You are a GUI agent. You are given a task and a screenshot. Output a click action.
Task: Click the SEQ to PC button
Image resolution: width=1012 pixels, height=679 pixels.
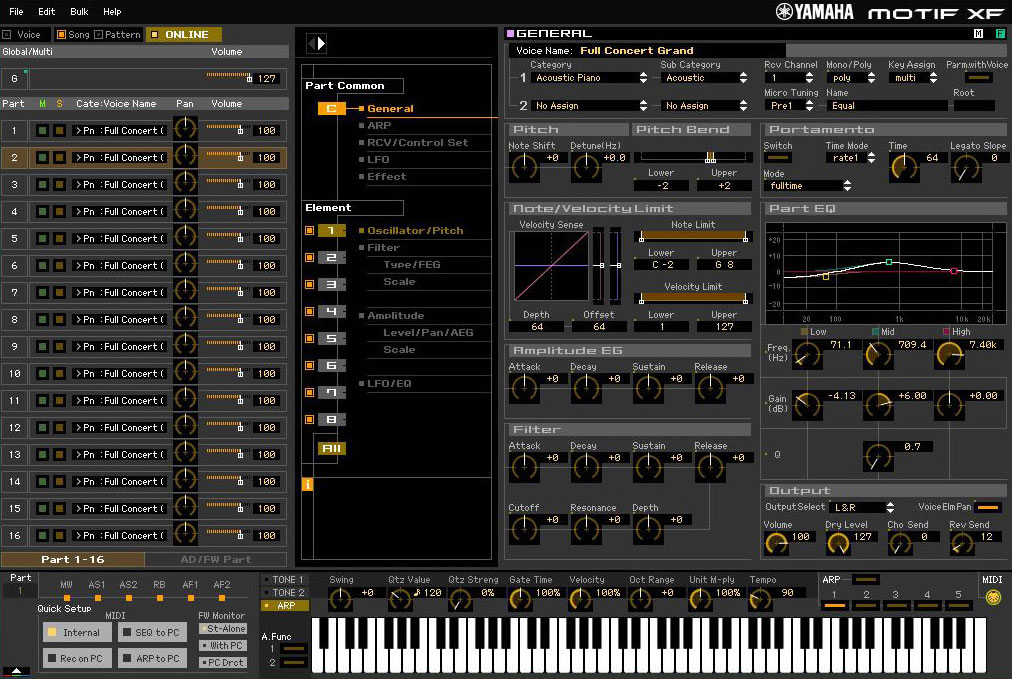(153, 632)
